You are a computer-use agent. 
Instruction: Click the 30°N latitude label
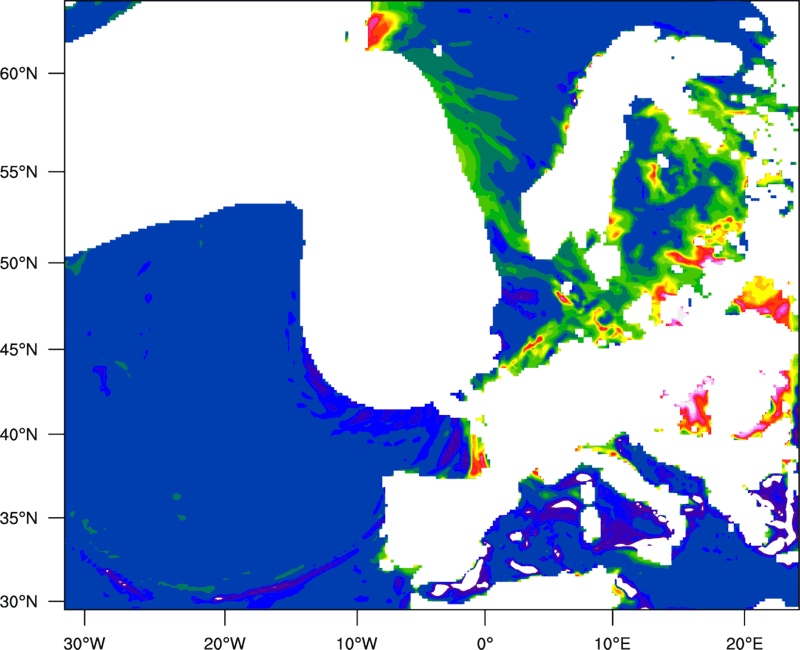click(x=19, y=602)
